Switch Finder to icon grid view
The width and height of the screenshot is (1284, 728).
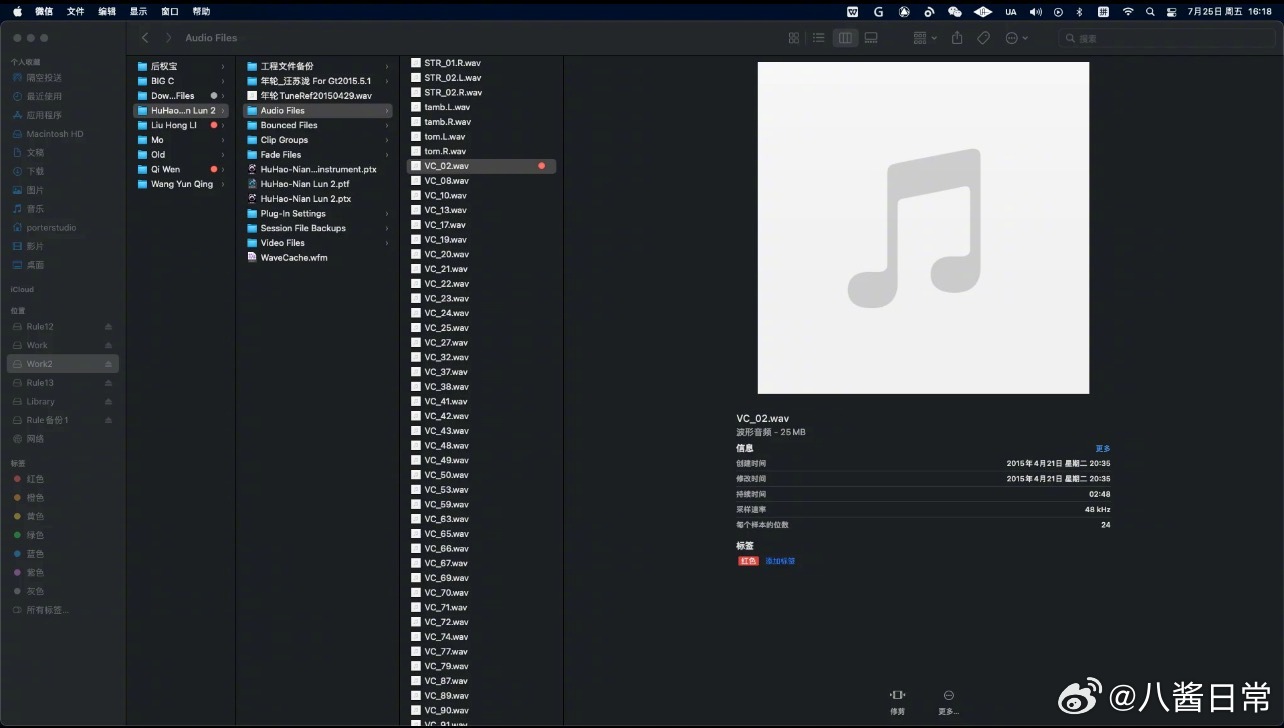[794, 38]
